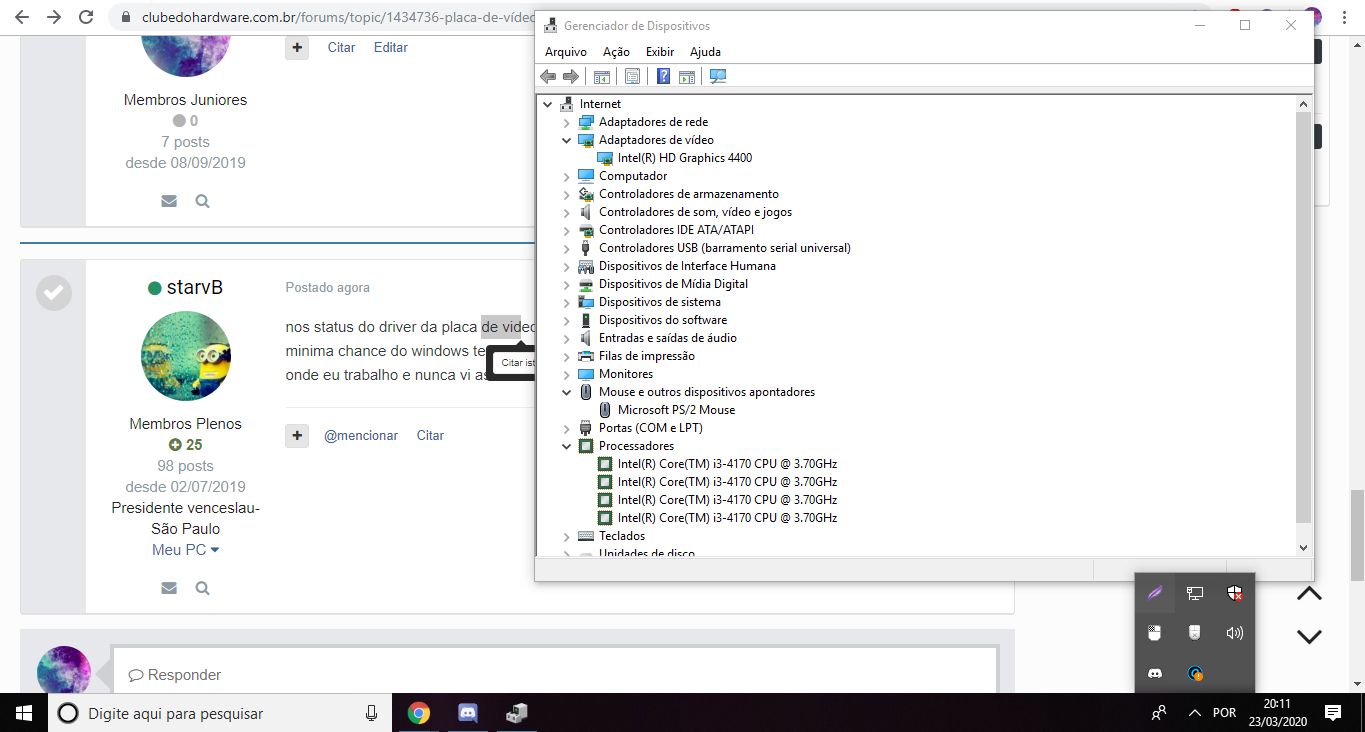Viewport: 1365px width, 732px height.
Task: Click the Responder reply field
Action: coord(555,672)
